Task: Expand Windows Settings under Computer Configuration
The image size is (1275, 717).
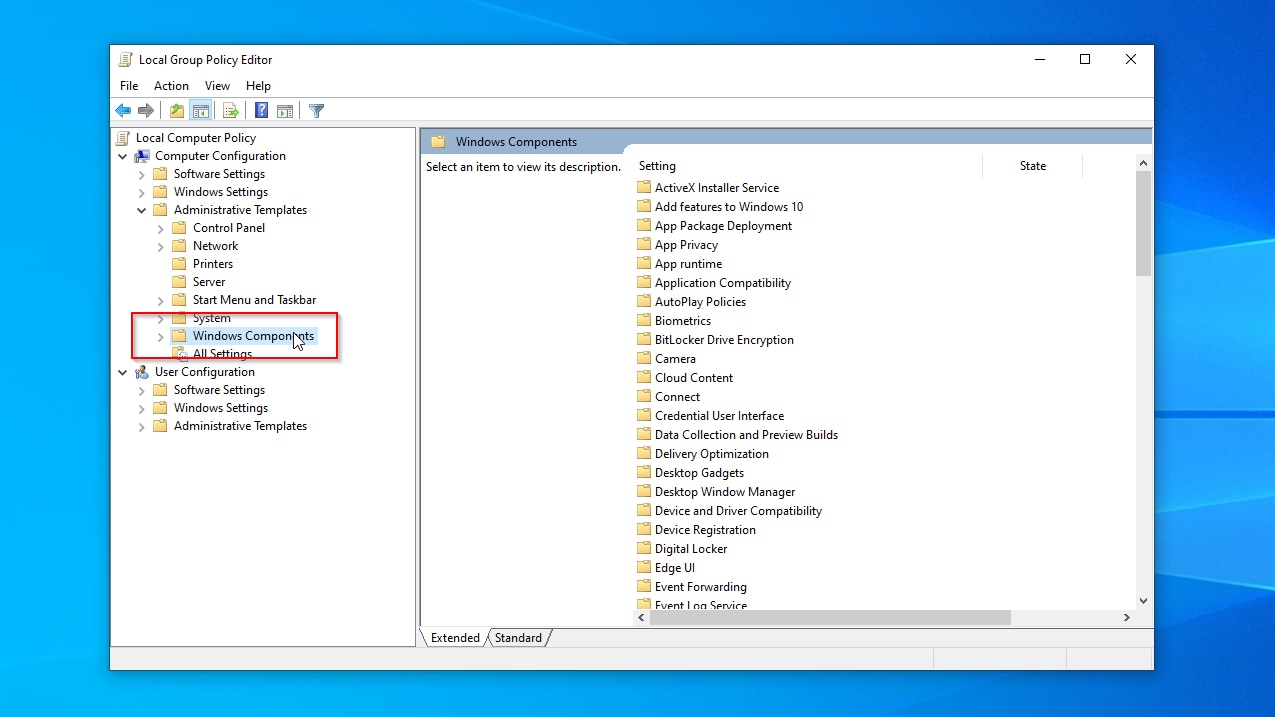Action: (x=142, y=192)
